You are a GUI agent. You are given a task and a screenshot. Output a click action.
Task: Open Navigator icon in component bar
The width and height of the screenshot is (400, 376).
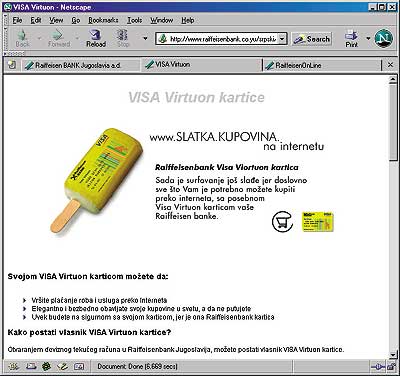click(14, 367)
